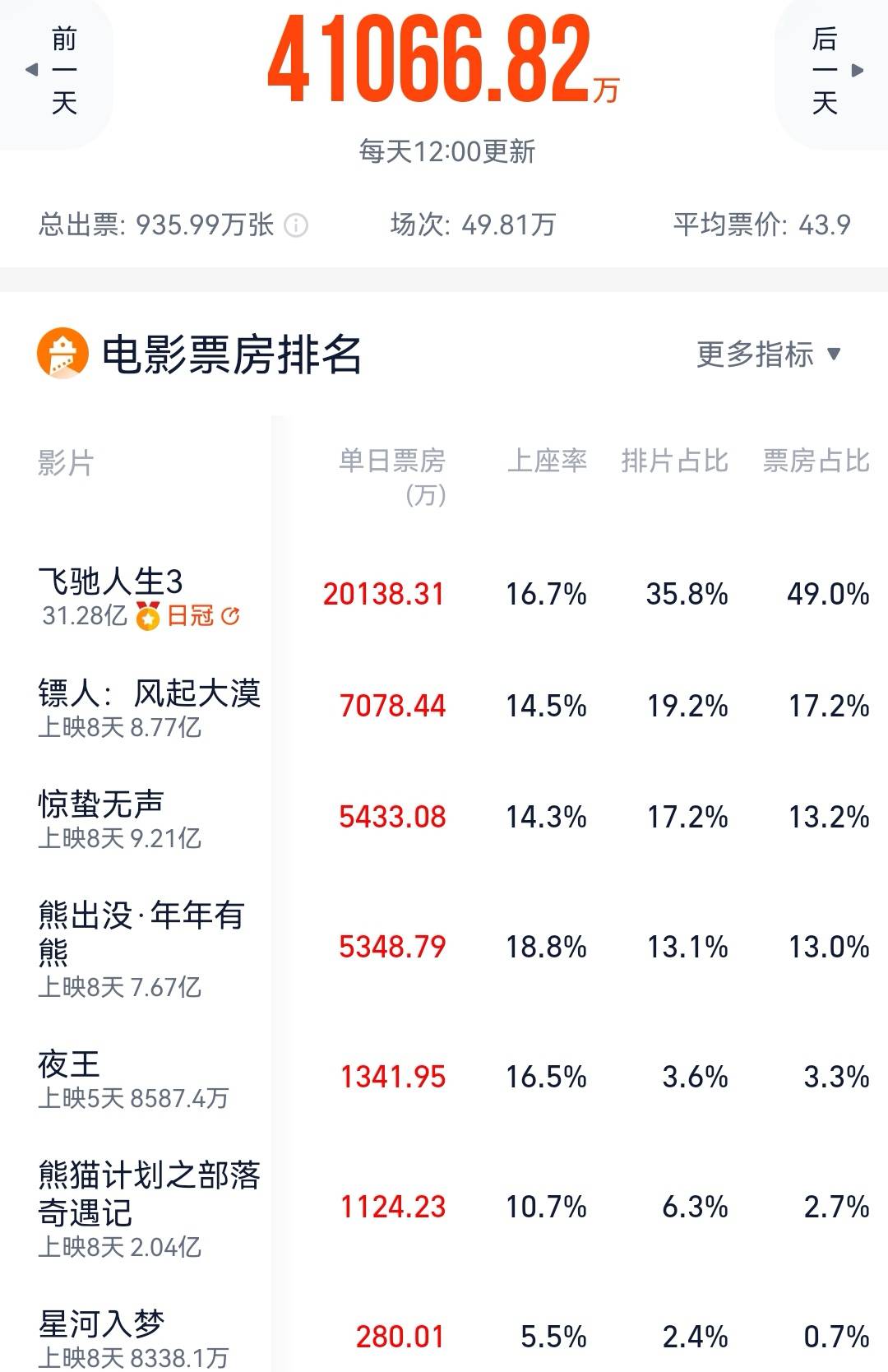Go to previous day with 前一天
Screen dimensions: 888x1372
click(x=56, y=71)
